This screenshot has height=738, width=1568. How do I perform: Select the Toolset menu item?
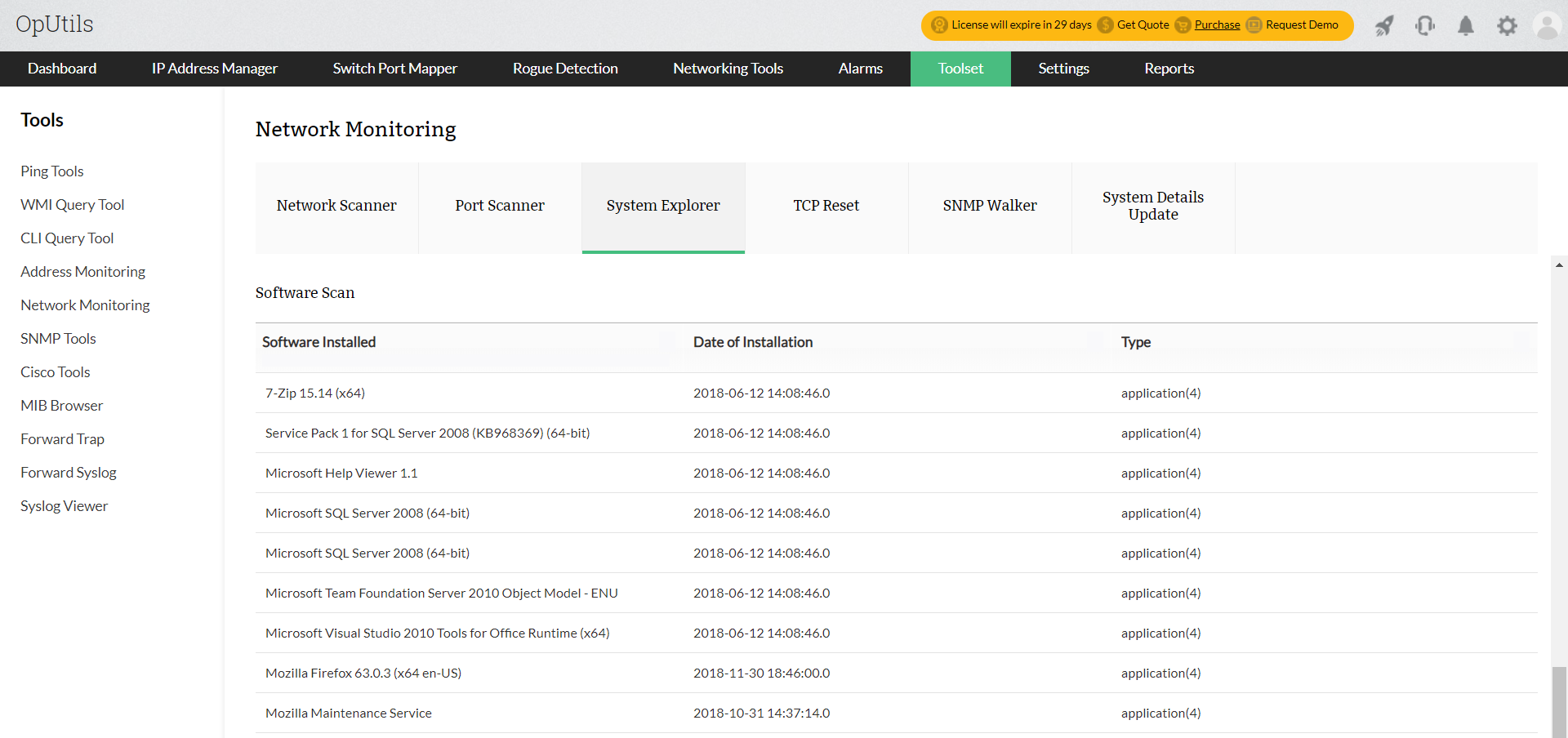[960, 69]
